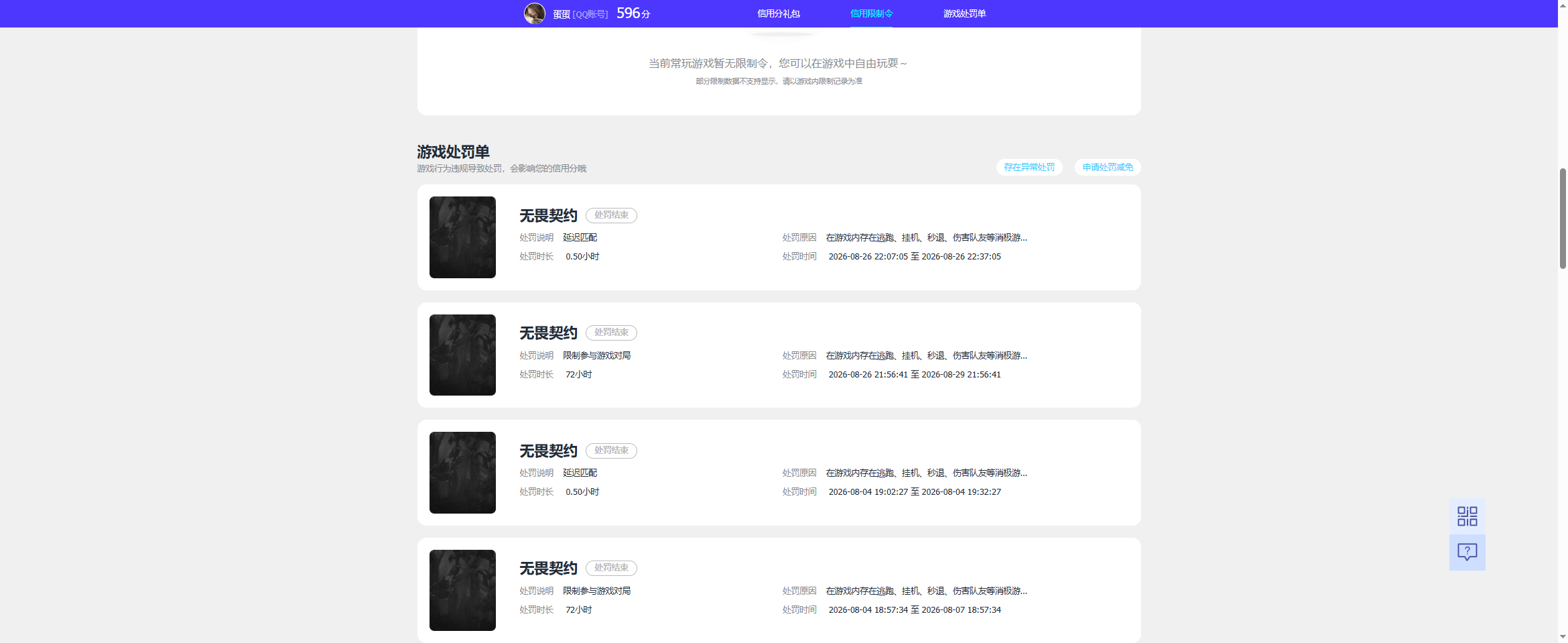The height and width of the screenshot is (643, 1568).
Task: Click 0.50小时 duration in the 19:02:27 penalty
Action: (x=582, y=492)
